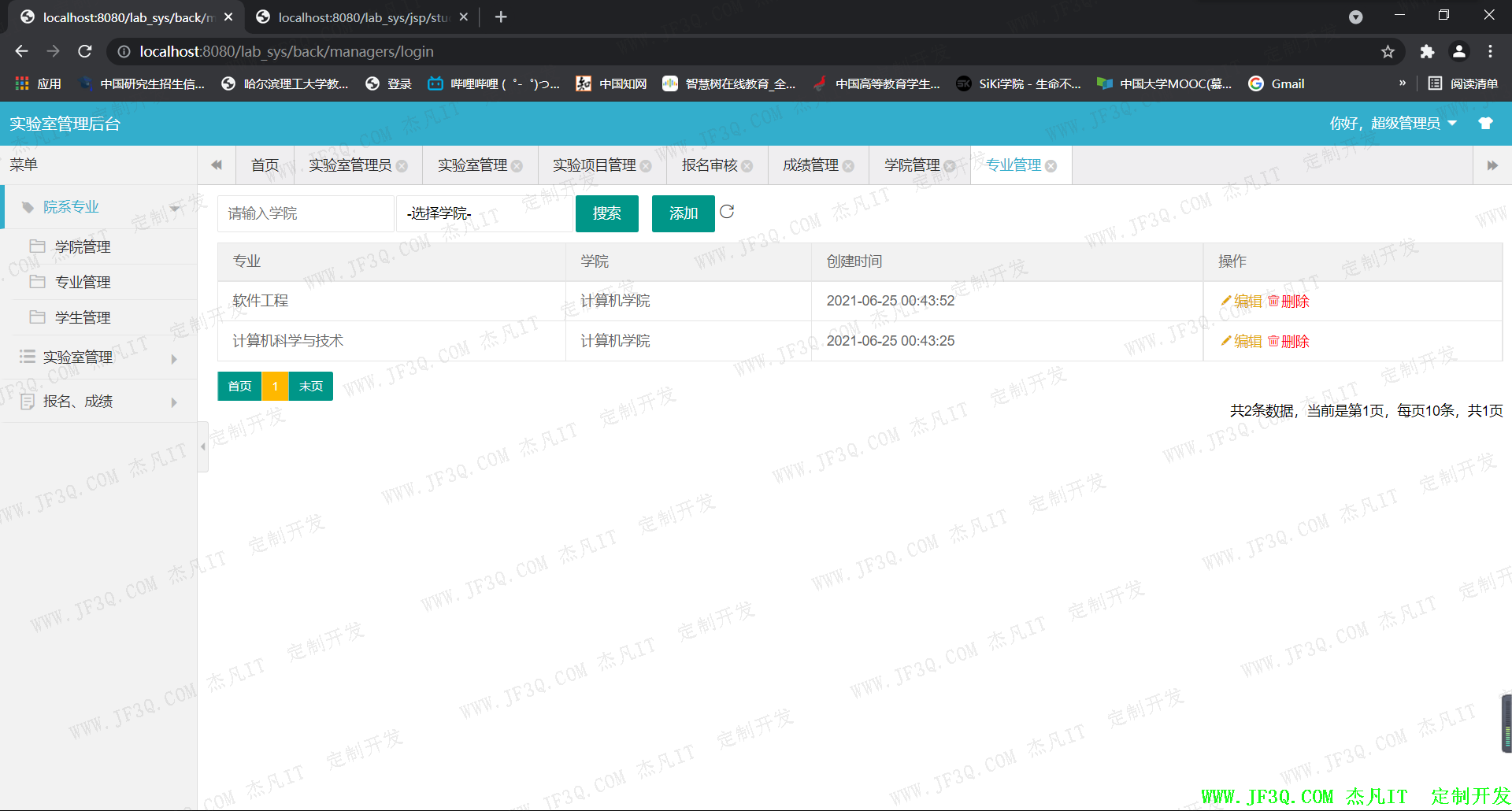Image resolution: width=1512 pixels, height=811 pixels.
Task: Open the 选择学院 dropdown
Action: [x=484, y=213]
